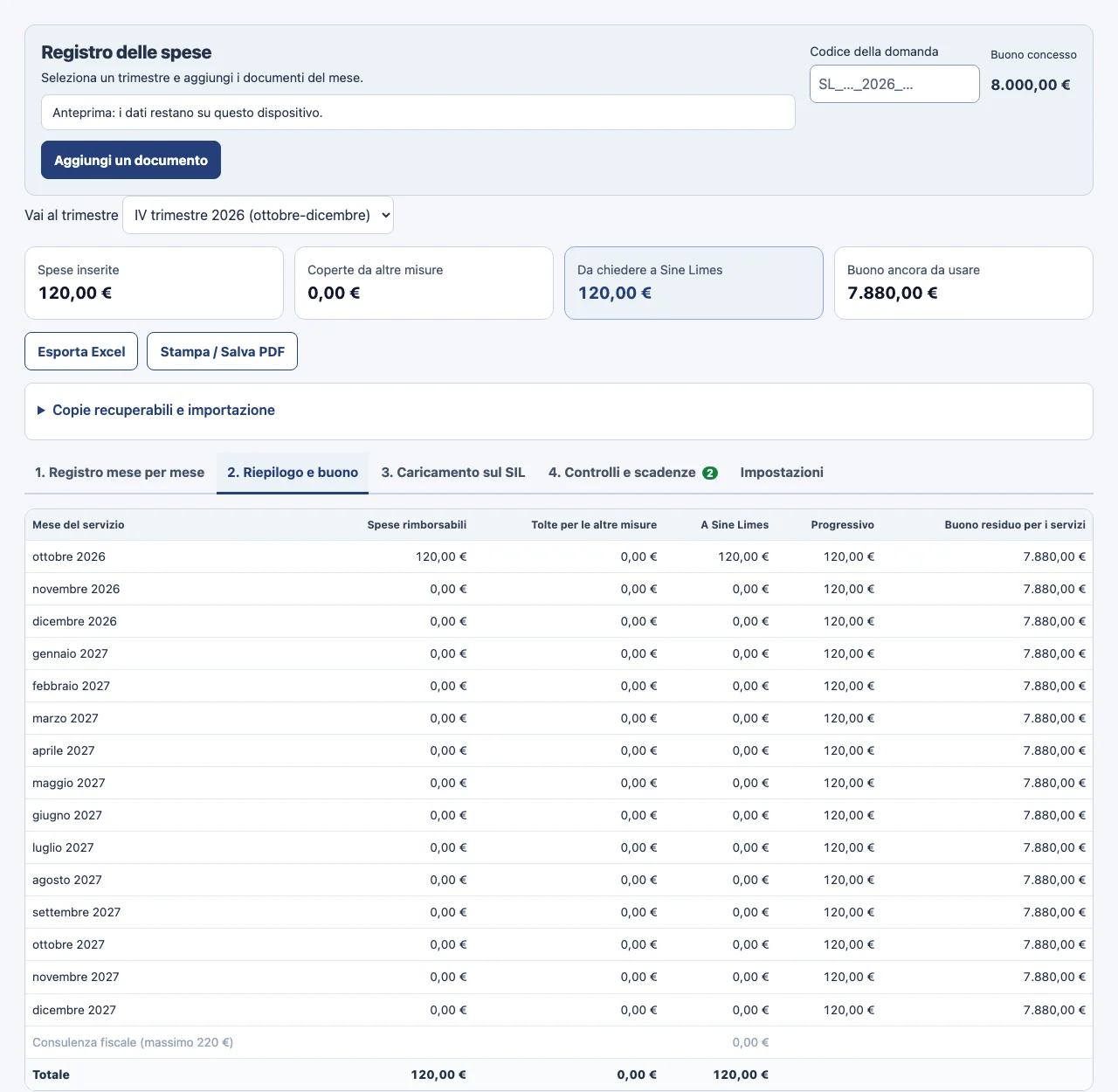Click the novembre 2026 row label
Screen dimensions: 1118x1092
pyautogui.click(x=76, y=589)
